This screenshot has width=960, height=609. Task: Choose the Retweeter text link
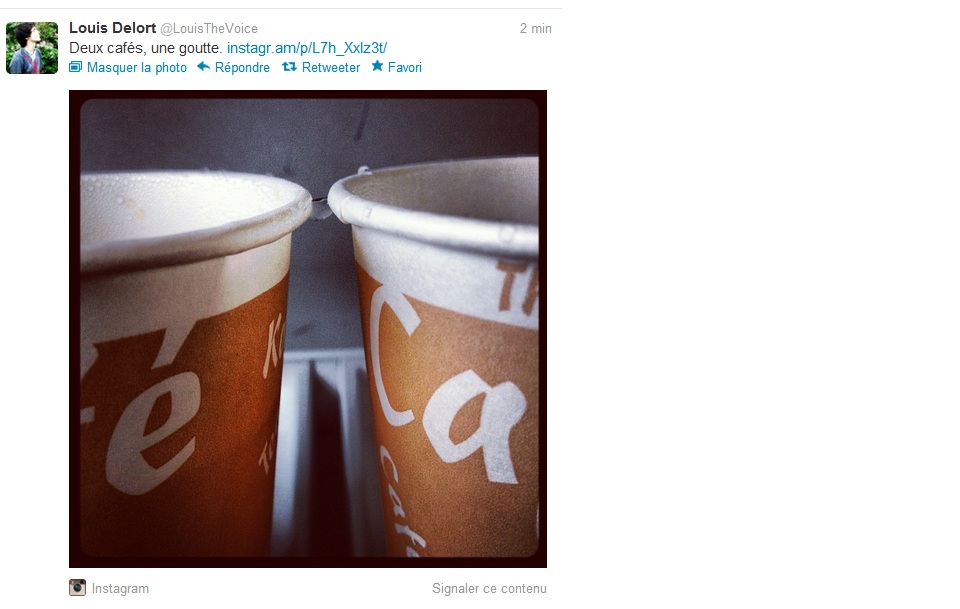click(x=331, y=67)
